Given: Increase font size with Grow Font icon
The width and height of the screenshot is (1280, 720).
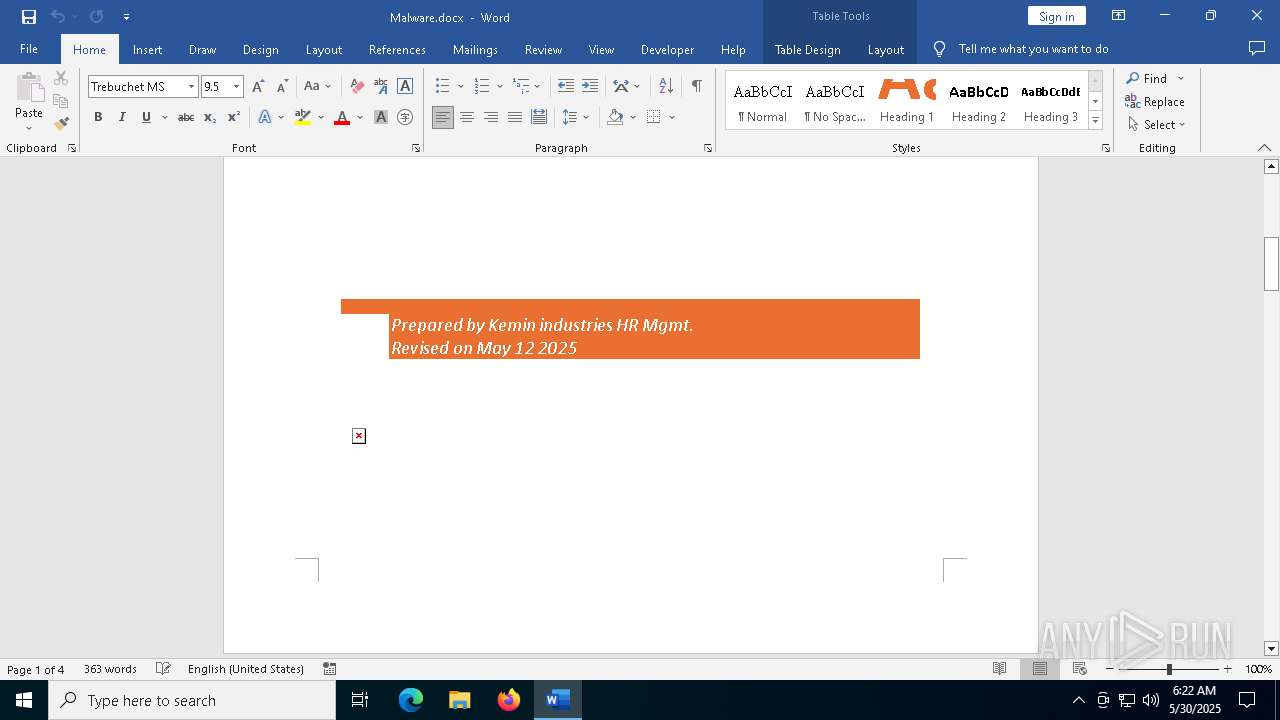Looking at the screenshot, I should click(258, 87).
